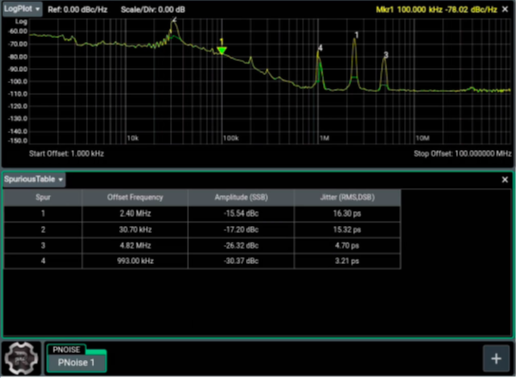Image resolution: width=516 pixels, height=378 pixels.
Task: Click the Offset Frequency column header
Action: (x=135, y=197)
